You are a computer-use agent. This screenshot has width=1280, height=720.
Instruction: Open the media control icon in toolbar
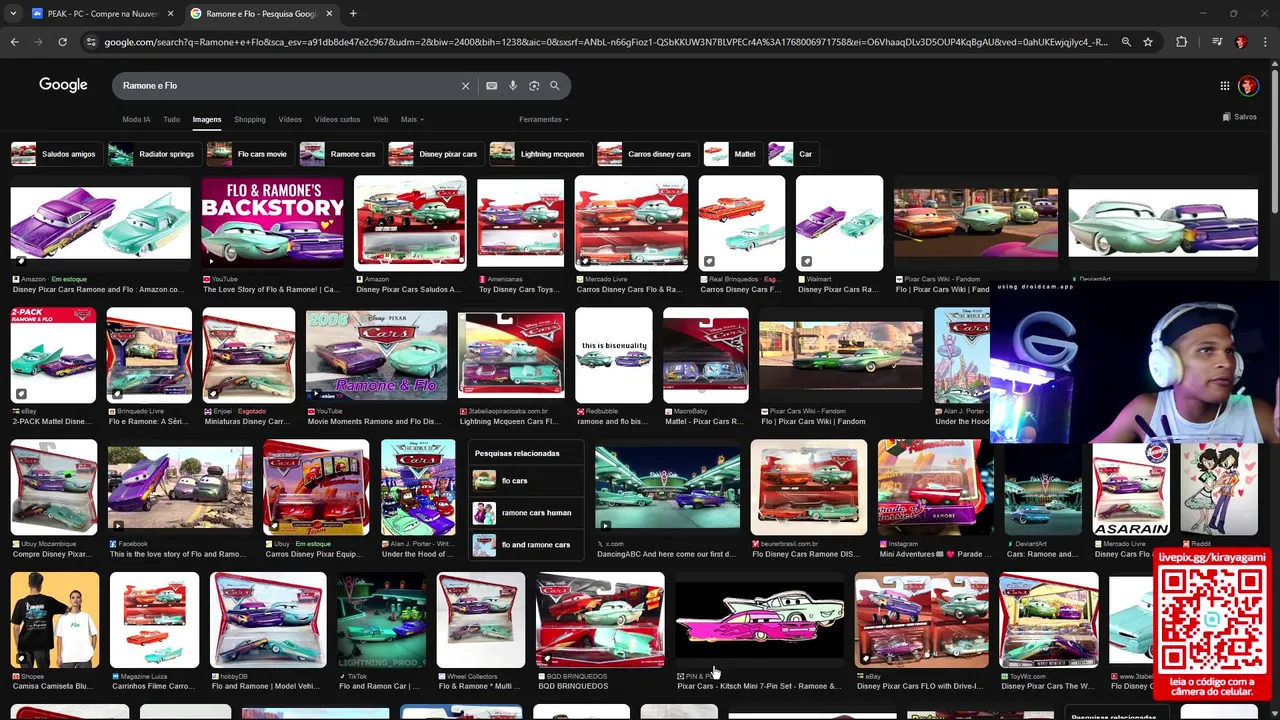point(1217,42)
